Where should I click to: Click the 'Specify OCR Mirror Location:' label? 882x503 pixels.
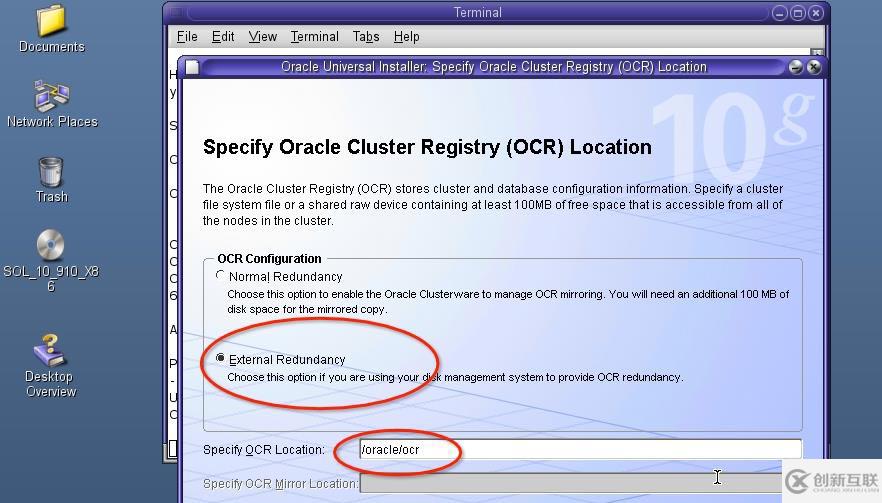280,483
